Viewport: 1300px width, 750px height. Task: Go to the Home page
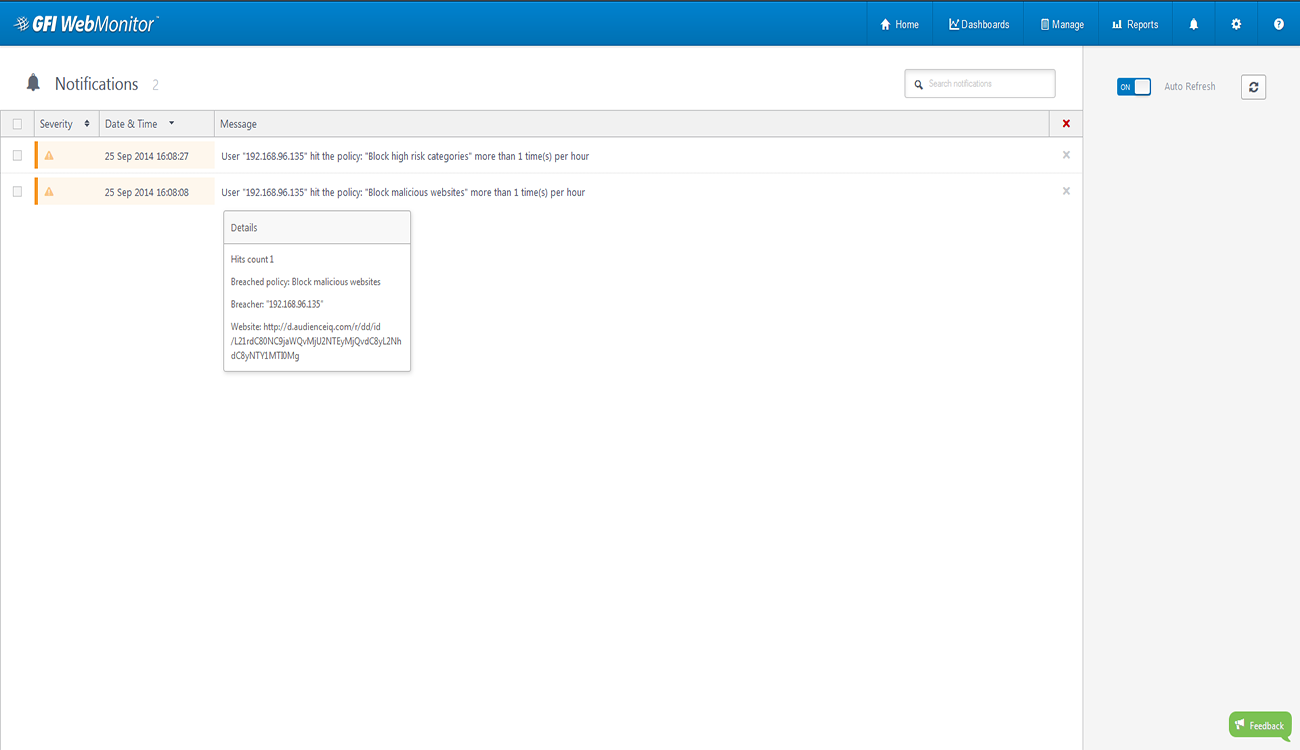(899, 24)
